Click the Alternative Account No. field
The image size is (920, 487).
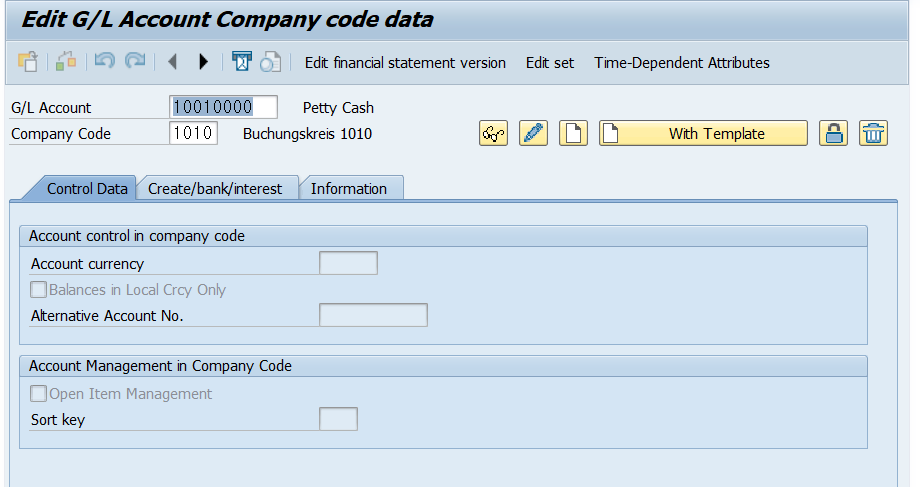point(373,315)
